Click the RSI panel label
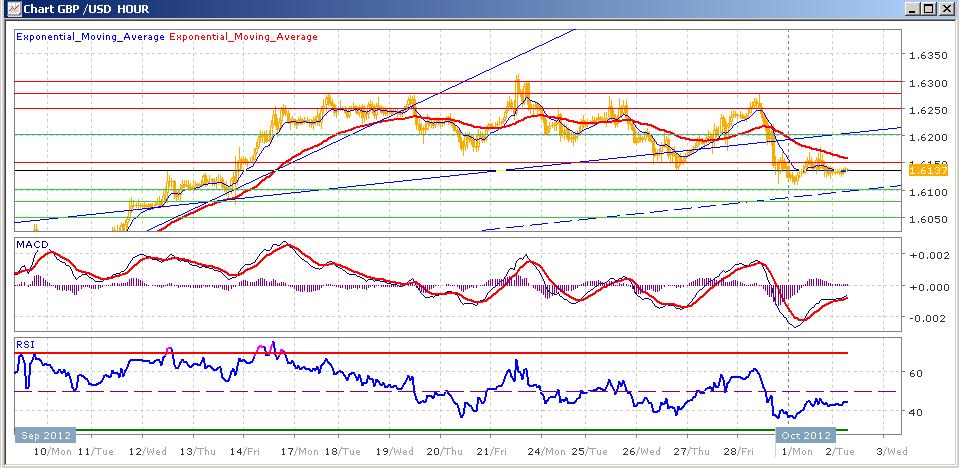959x468 pixels. [26, 345]
